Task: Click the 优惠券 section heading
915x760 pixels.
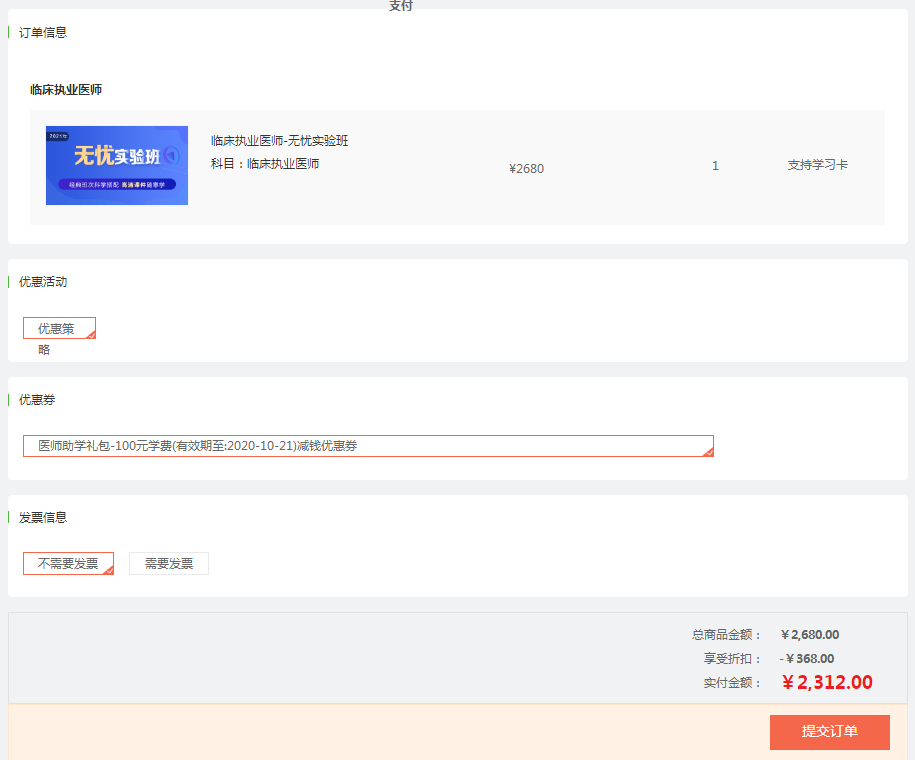Action: [x=37, y=400]
